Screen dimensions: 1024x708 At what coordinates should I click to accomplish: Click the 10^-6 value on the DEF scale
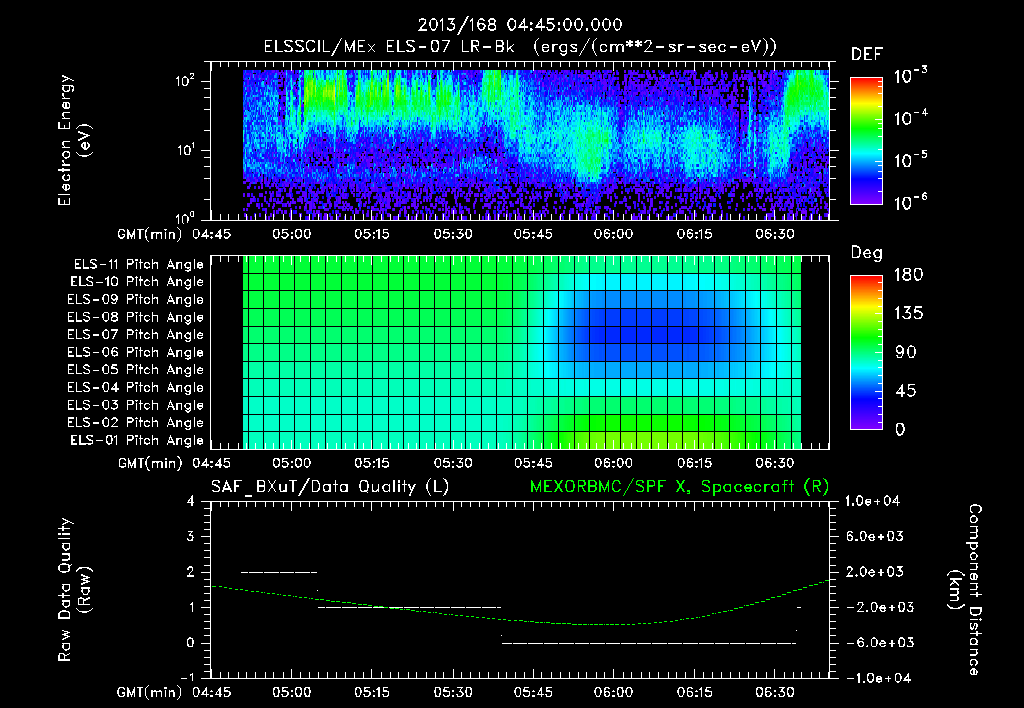pos(910,202)
